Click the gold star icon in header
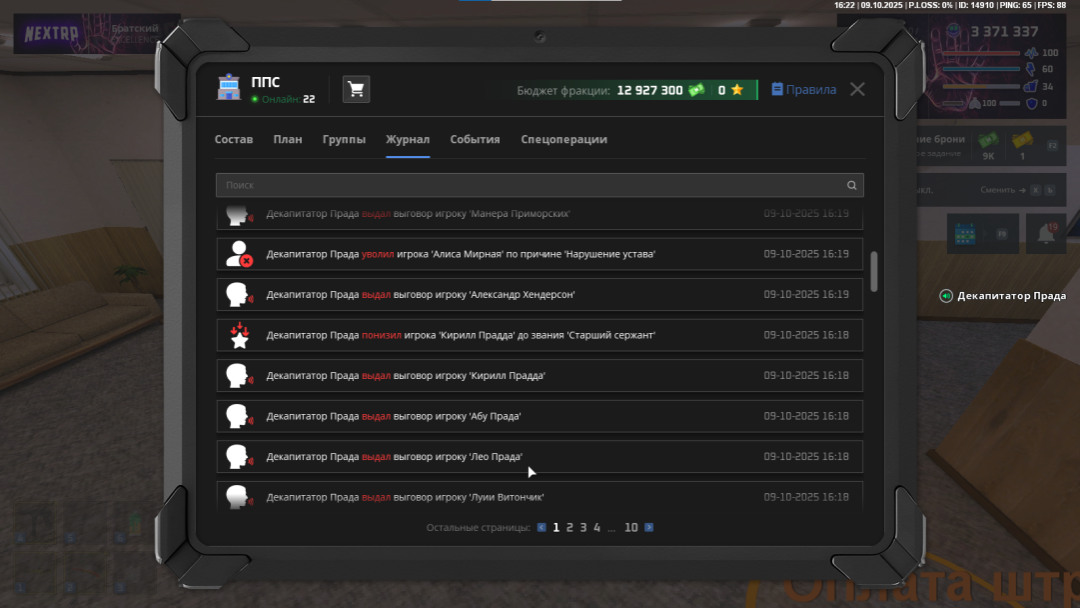This screenshot has width=1080, height=608. pos(737,90)
